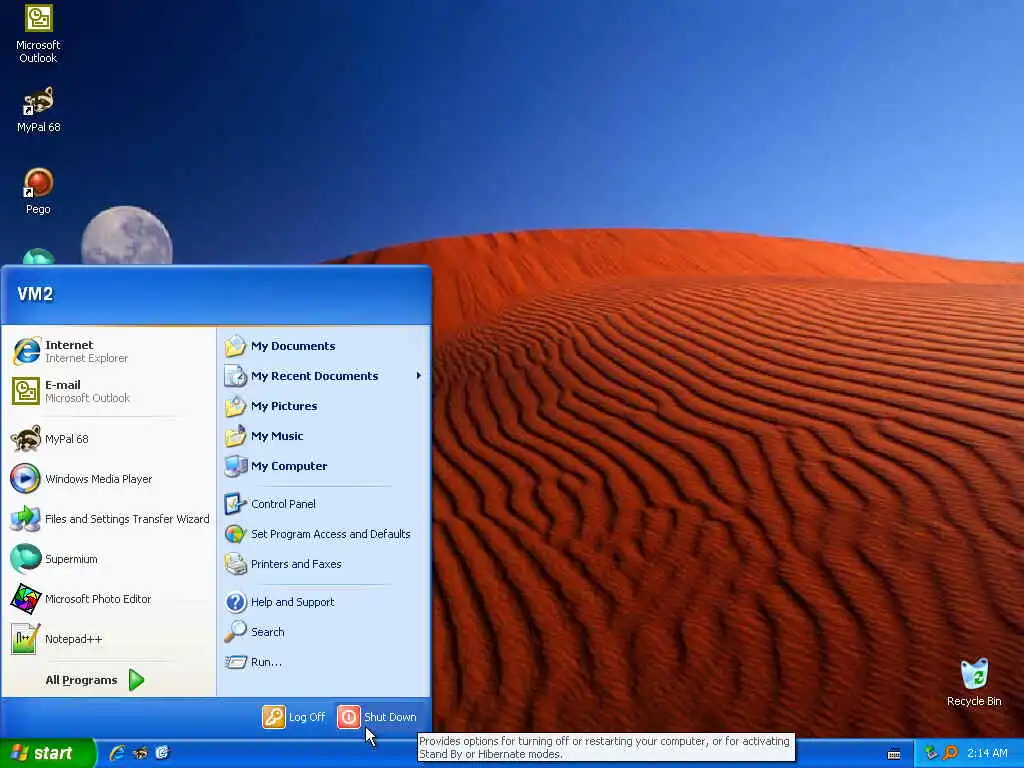
Task: Launch Windows Media Player
Action: 108,479
